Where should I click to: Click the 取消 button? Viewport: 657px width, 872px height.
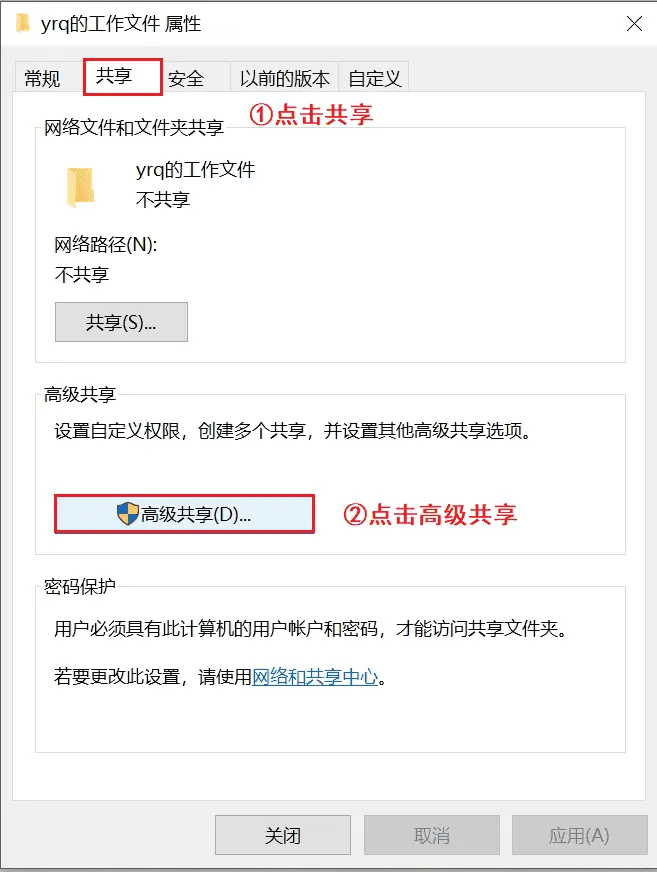[x=432, y=835]
